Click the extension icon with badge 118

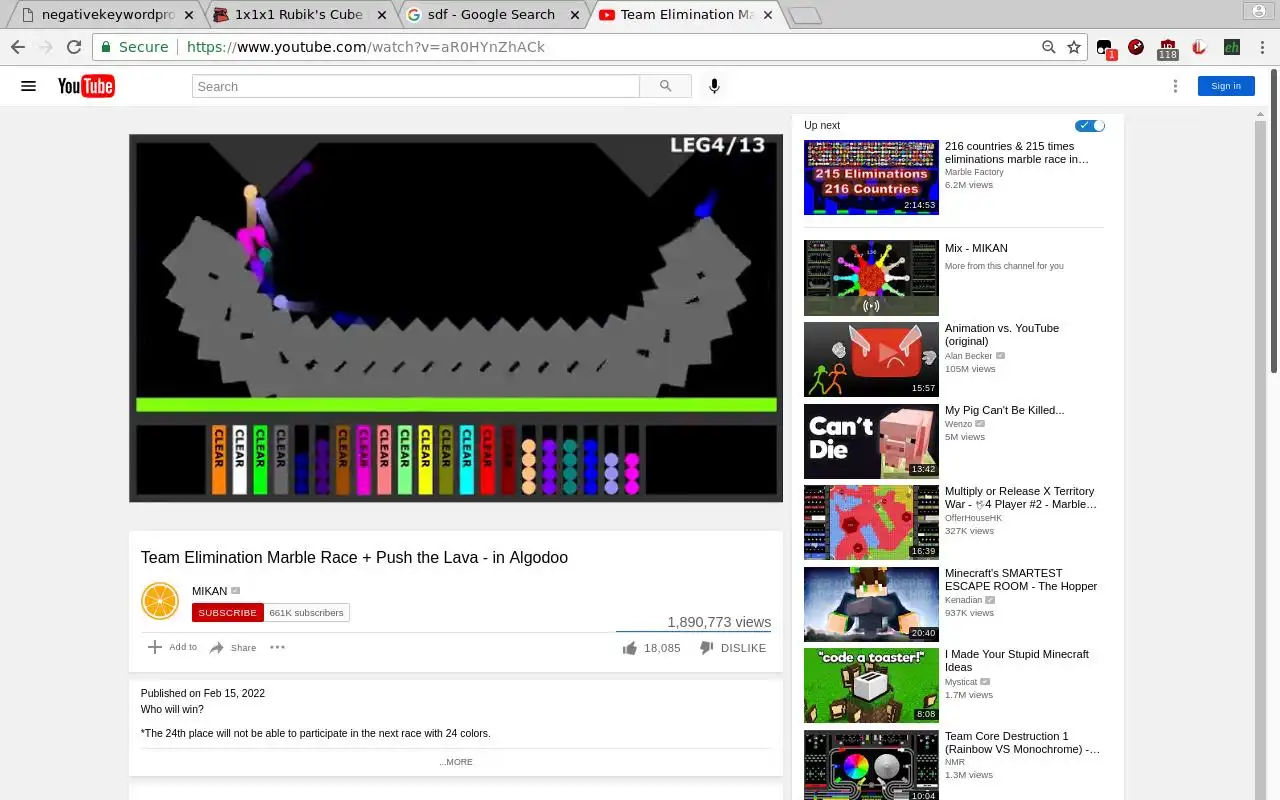click(x=1168, y=48)
